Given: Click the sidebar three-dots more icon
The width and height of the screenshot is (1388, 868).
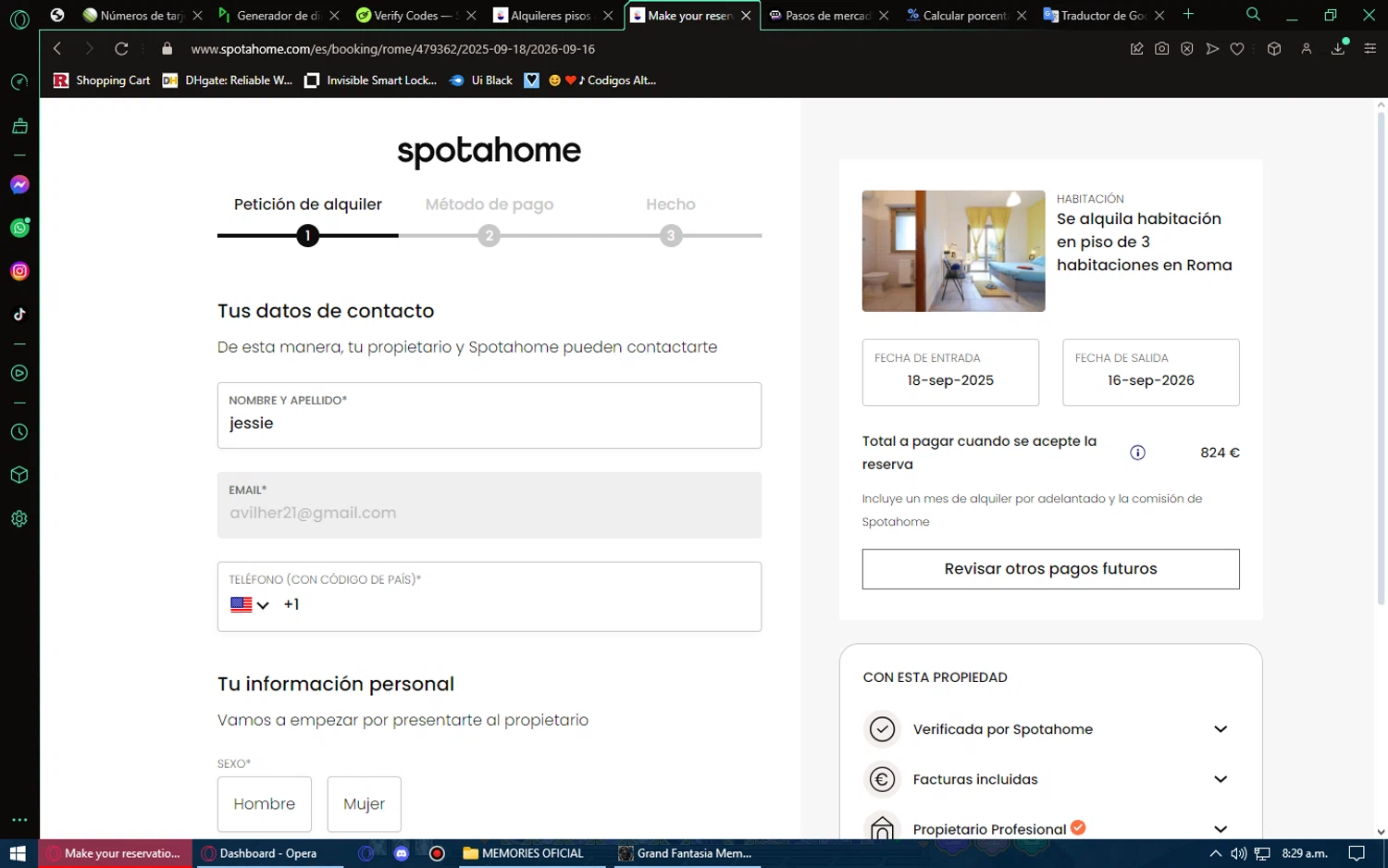Looking at the screenshot, I should tap(19, 820).
